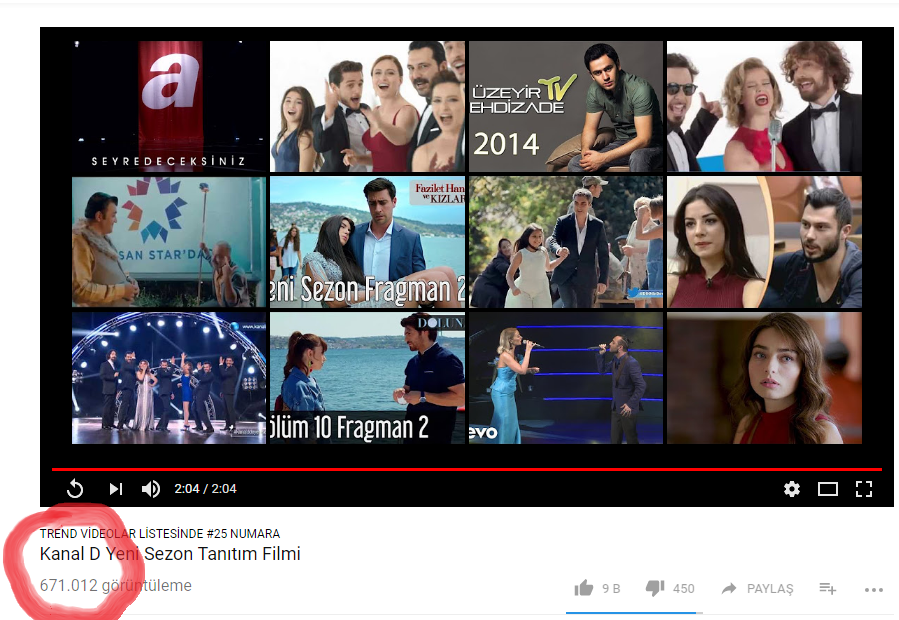Open the A channel logo suggested video

169,107
